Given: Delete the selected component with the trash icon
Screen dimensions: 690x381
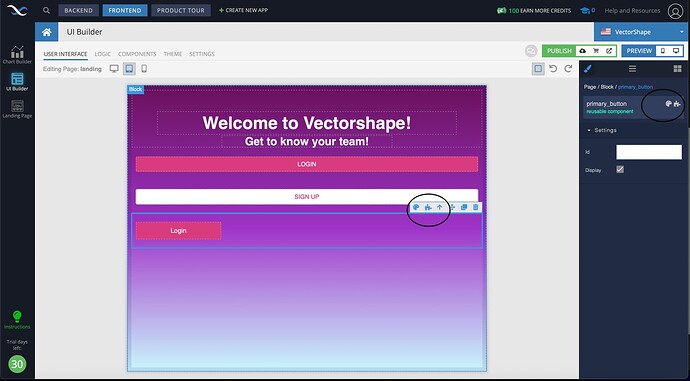Looking at the screenshot, I should pyautogui.click(x=476, y=207).
